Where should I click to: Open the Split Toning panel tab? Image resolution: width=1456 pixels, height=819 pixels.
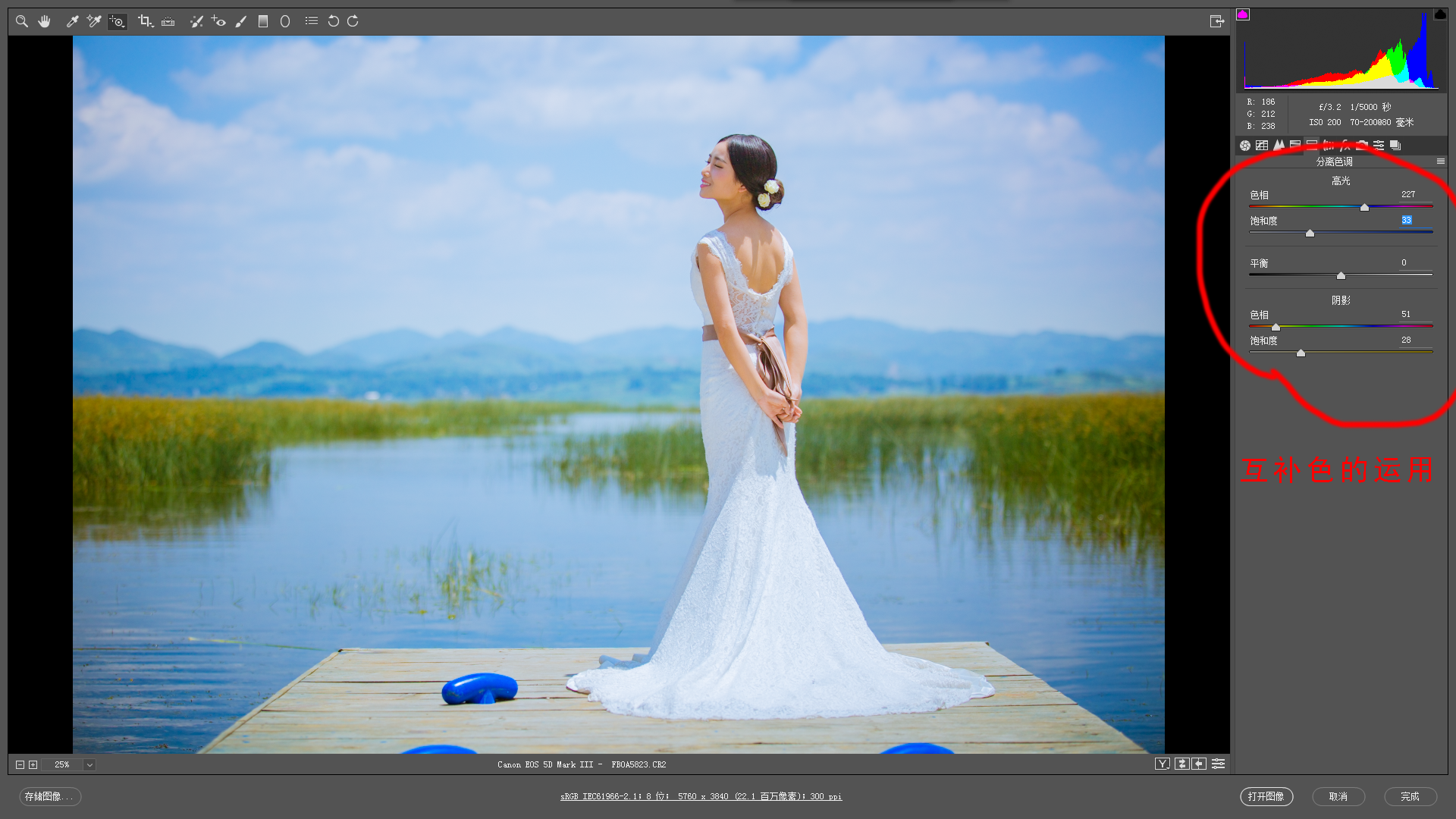1312,145
